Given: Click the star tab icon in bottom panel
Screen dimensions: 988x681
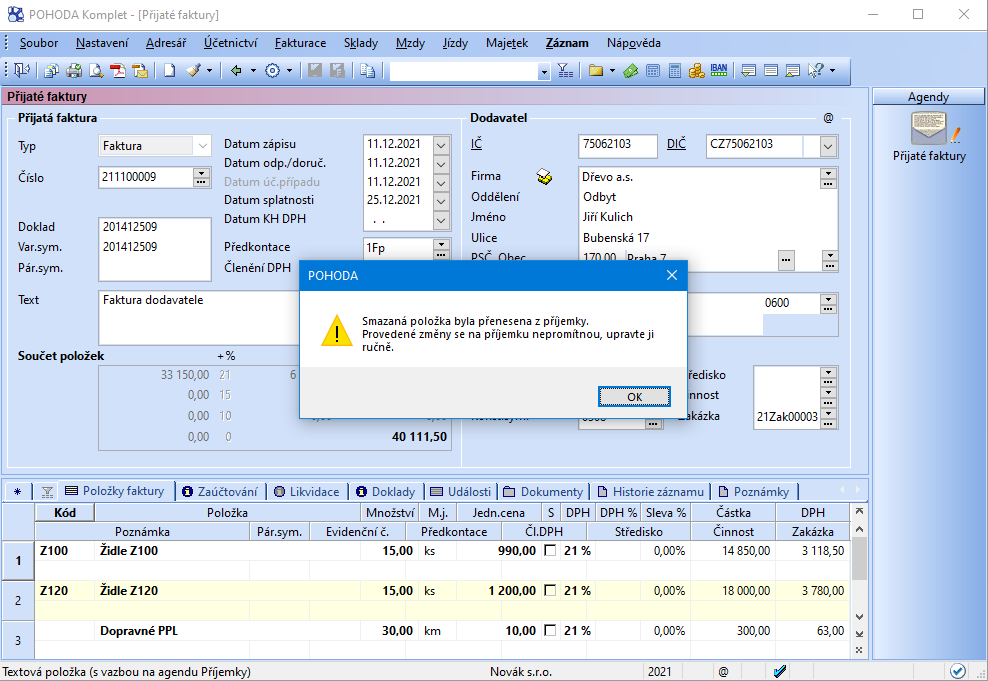Looking at the screenshot, I should 18,492.
